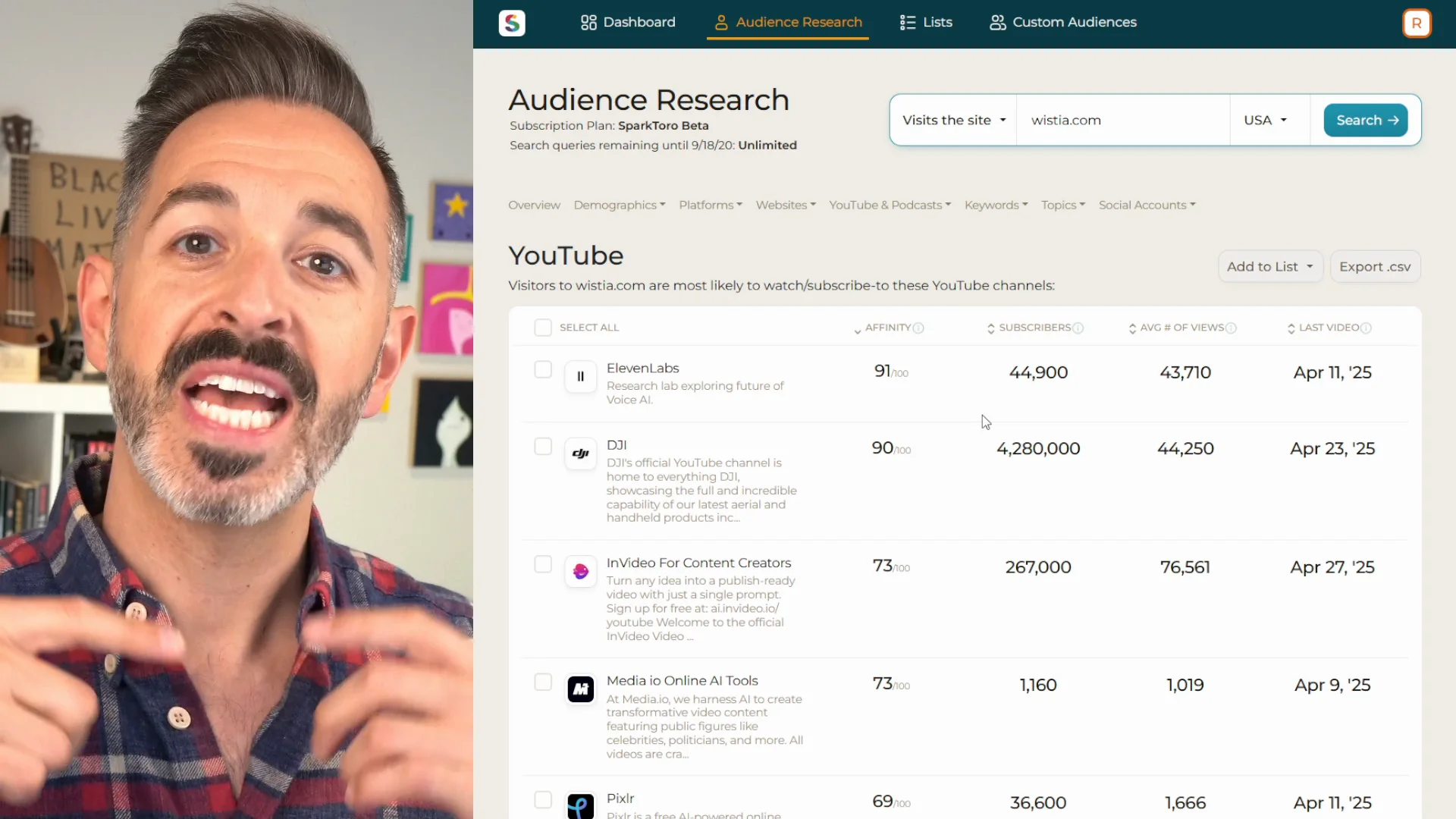The height and width of the screenshot is (819, 1456).
Task: Open InVideo For Content Creators channel name
Action: pyautogui.click(x=698, y=563)
